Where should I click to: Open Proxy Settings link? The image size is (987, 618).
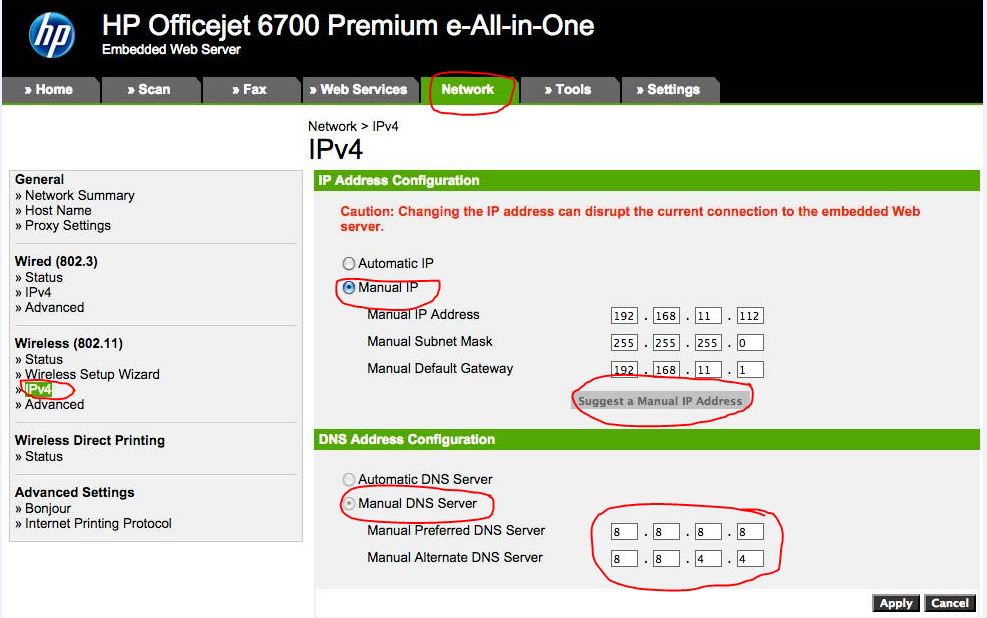(x=68, y=226)
